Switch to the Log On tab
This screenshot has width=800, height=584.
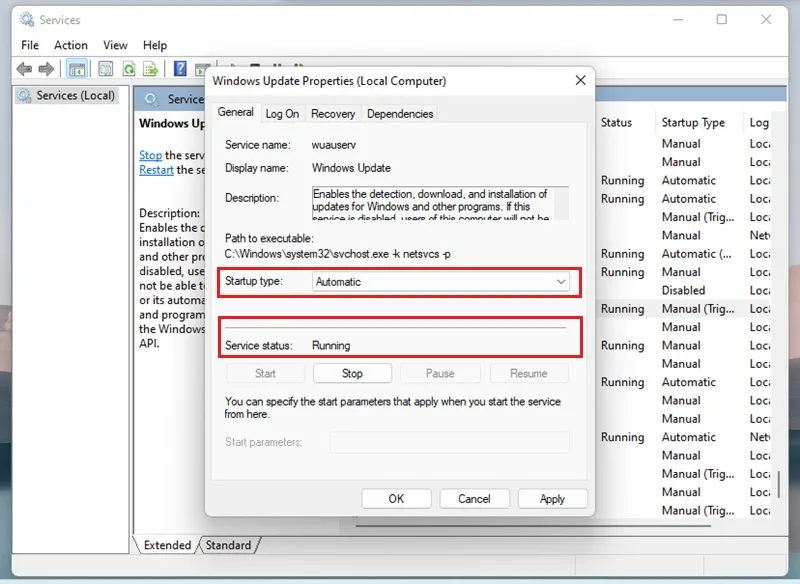(x=282, y=114)
